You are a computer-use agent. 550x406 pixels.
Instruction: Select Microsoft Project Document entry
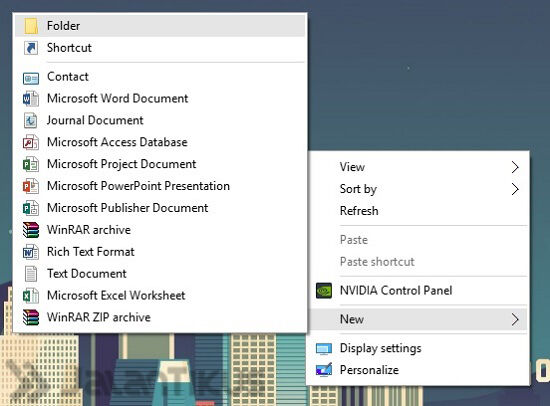coord(160,164)
